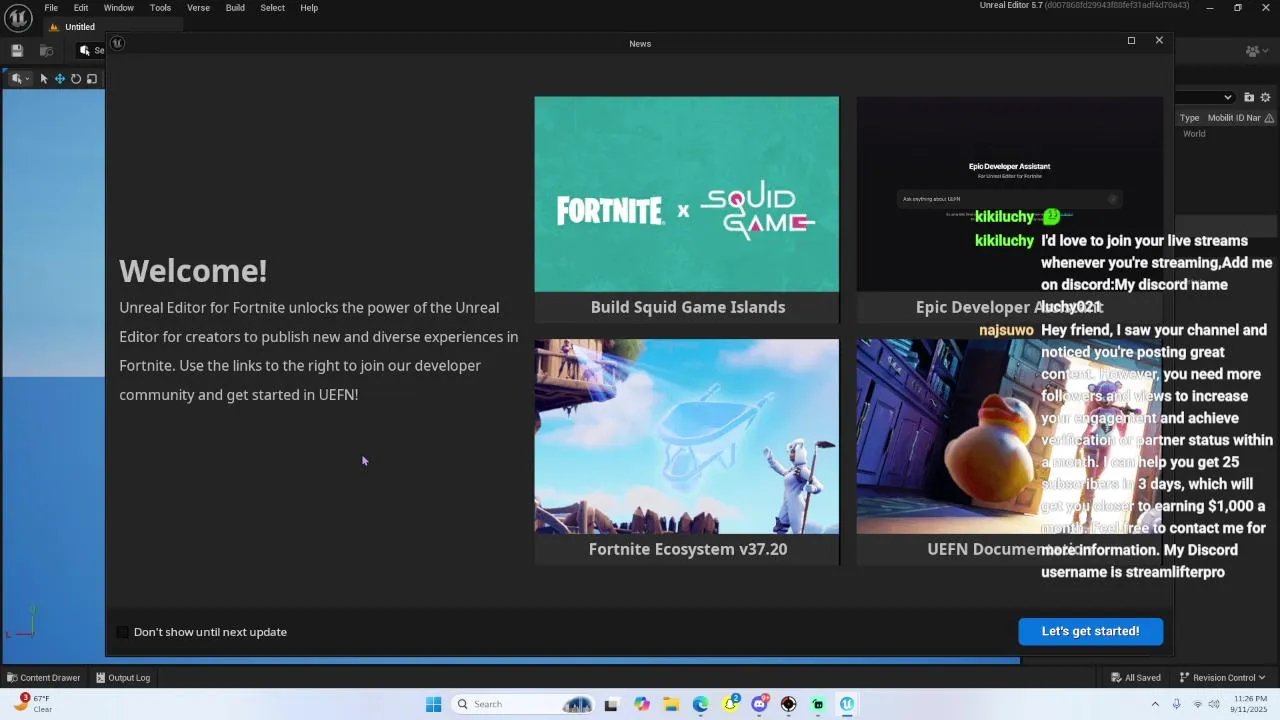
Task: Click the Mobility column header in Outliner
Action: point(1220,118)
